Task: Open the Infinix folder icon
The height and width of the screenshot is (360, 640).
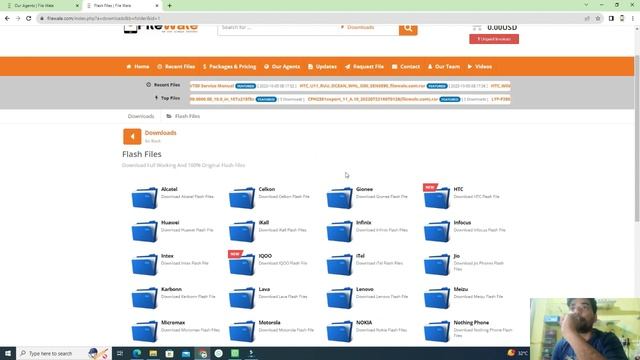Action: click(340, 231)
